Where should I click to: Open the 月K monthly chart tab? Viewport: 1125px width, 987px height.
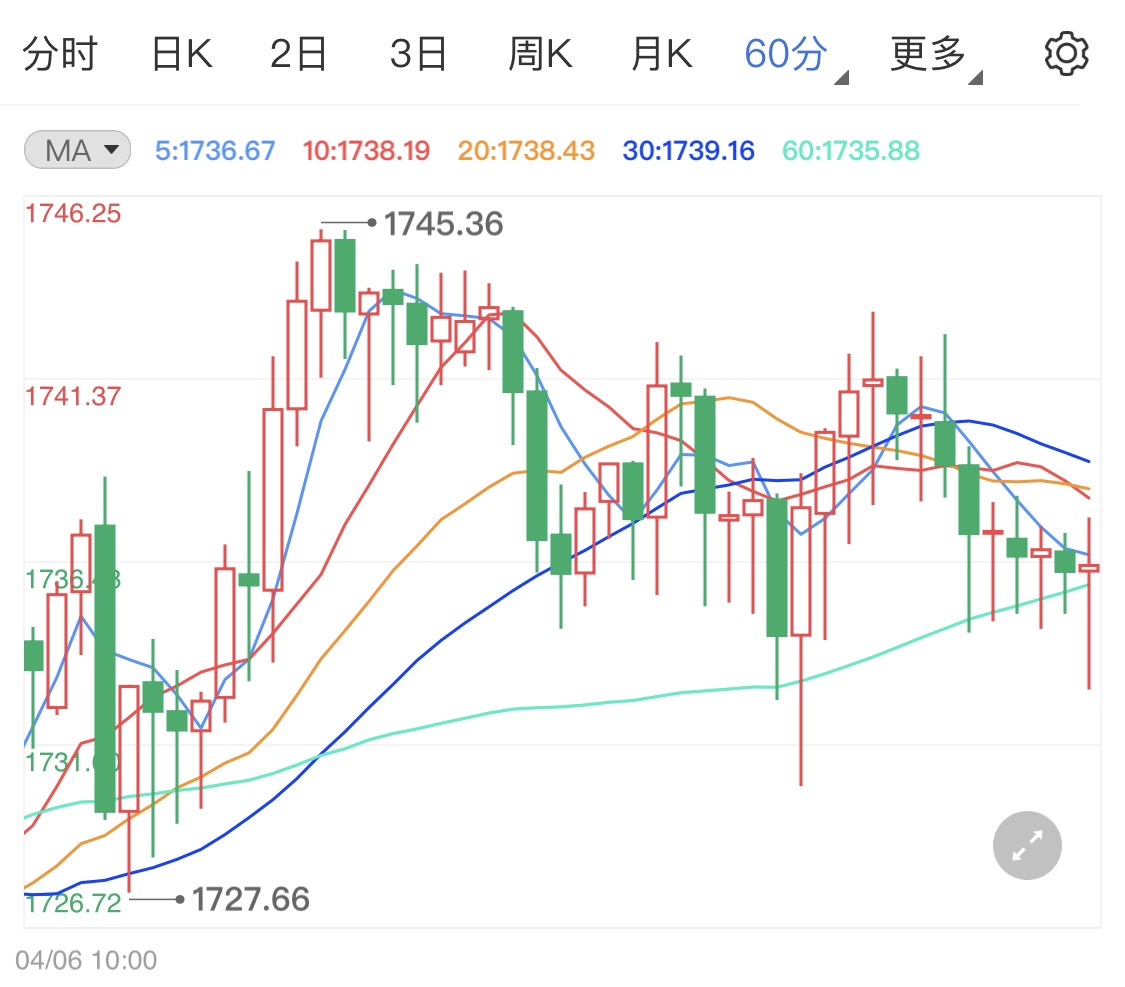662,54
